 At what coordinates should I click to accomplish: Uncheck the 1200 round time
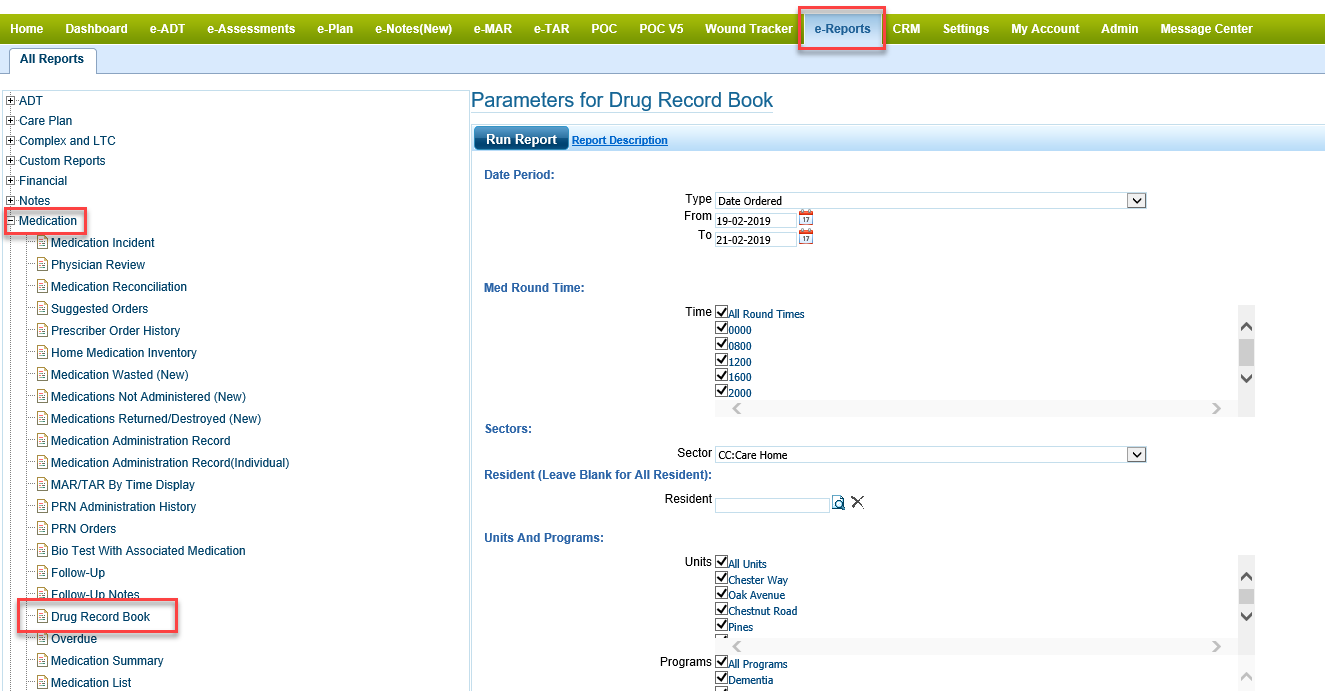[721, 360]
